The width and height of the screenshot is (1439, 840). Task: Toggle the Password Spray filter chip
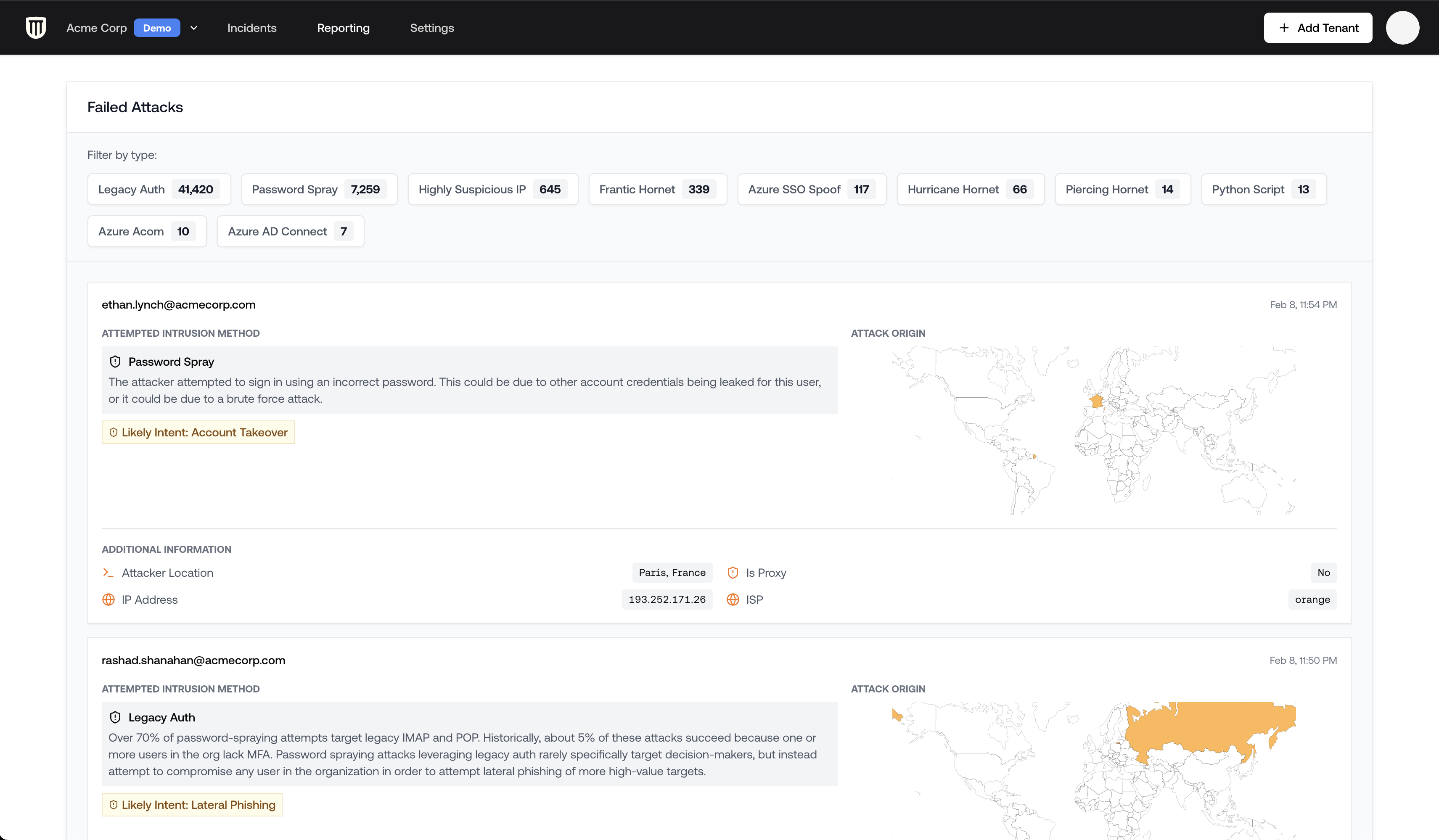coord(319,189)
